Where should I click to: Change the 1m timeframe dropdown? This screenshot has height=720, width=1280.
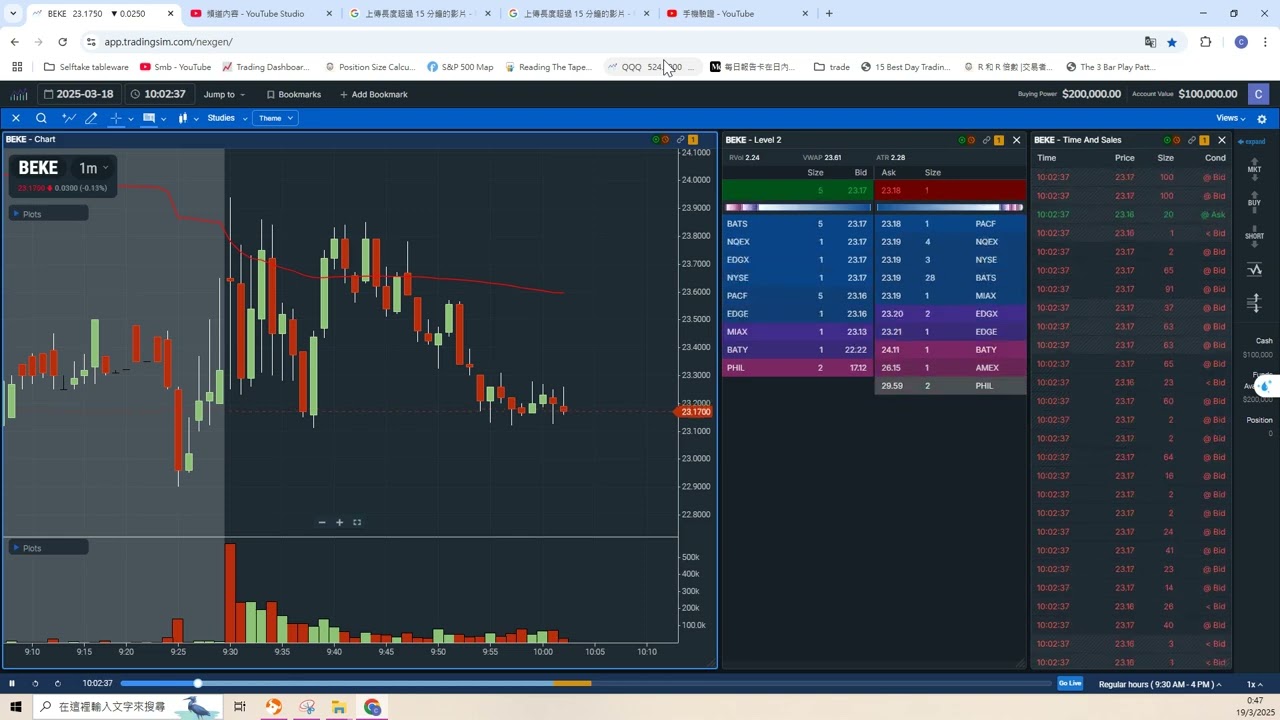(x=94, y=168)
